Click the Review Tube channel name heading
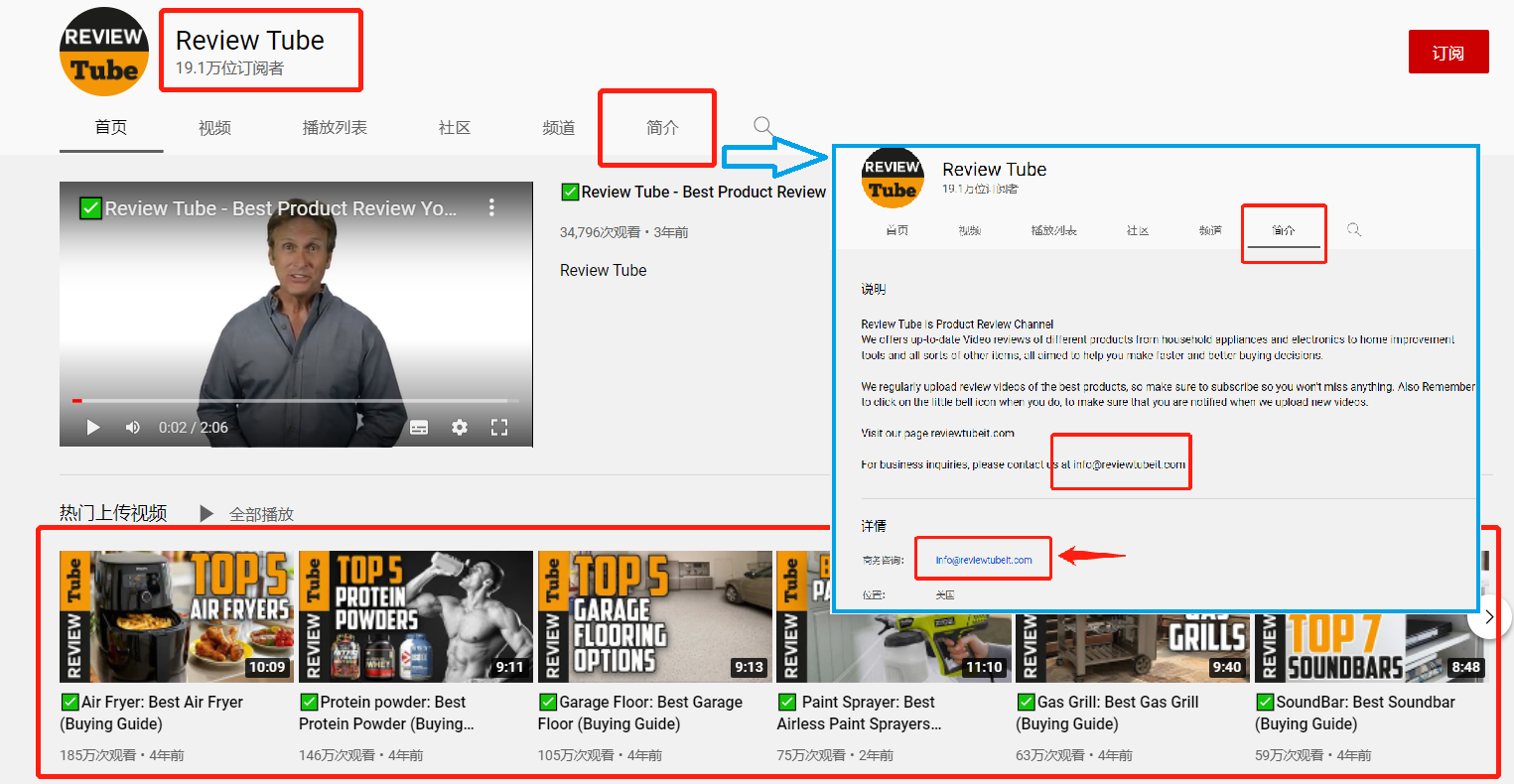This screenshot has height=784, width=1514. click(250, 40)
